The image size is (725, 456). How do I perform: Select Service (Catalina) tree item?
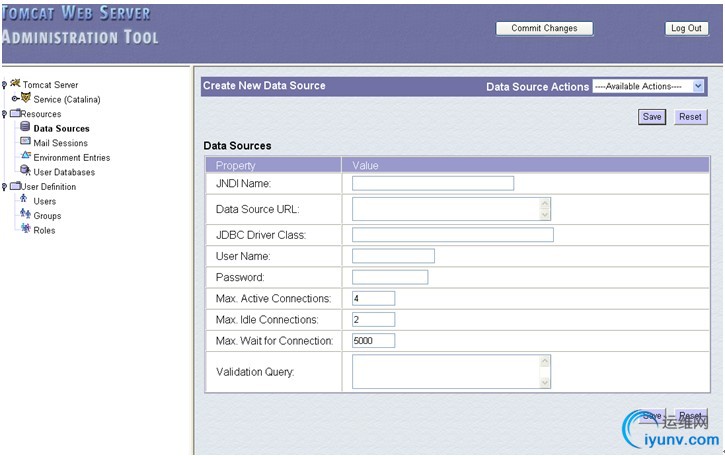(x=67, y=99)
